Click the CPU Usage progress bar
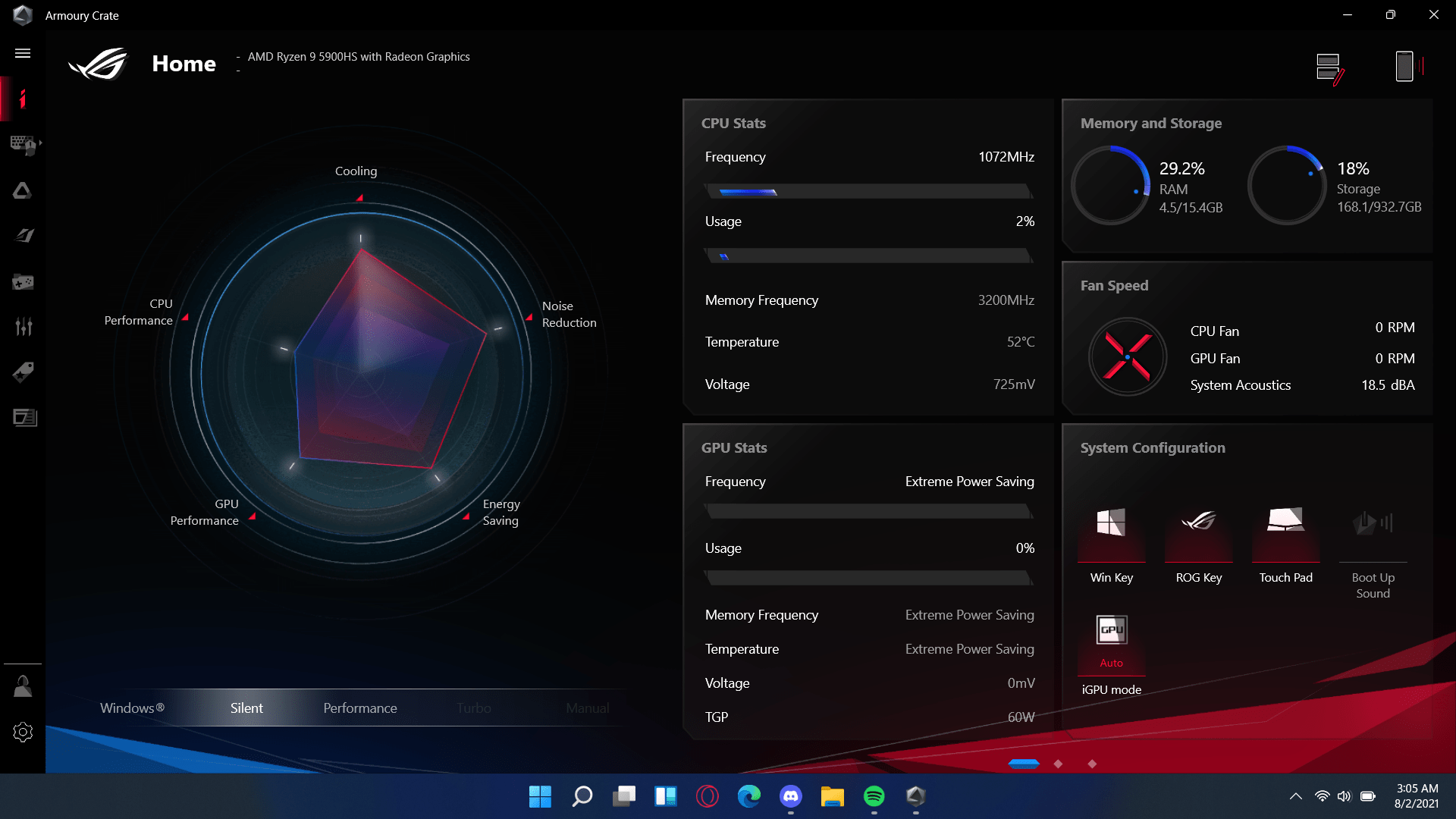 point(869,256)
